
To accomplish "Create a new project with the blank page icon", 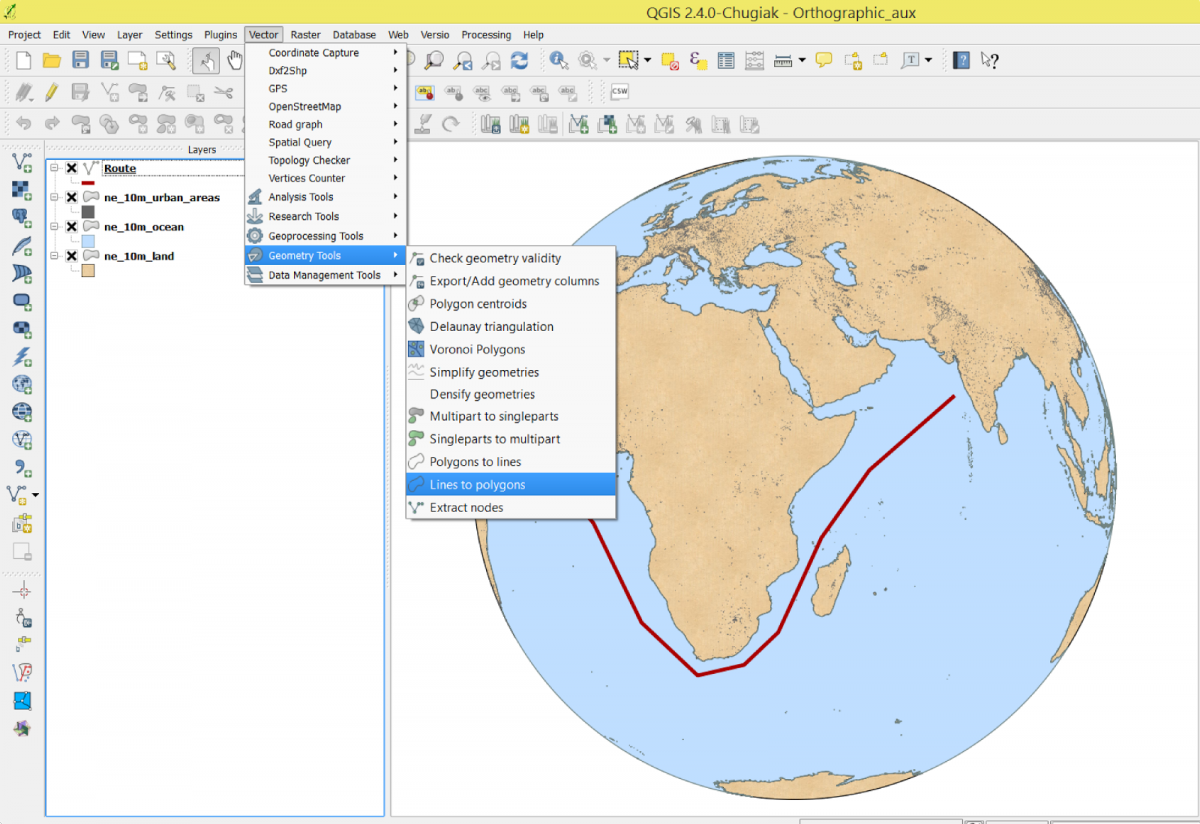I will click(23, 60).
